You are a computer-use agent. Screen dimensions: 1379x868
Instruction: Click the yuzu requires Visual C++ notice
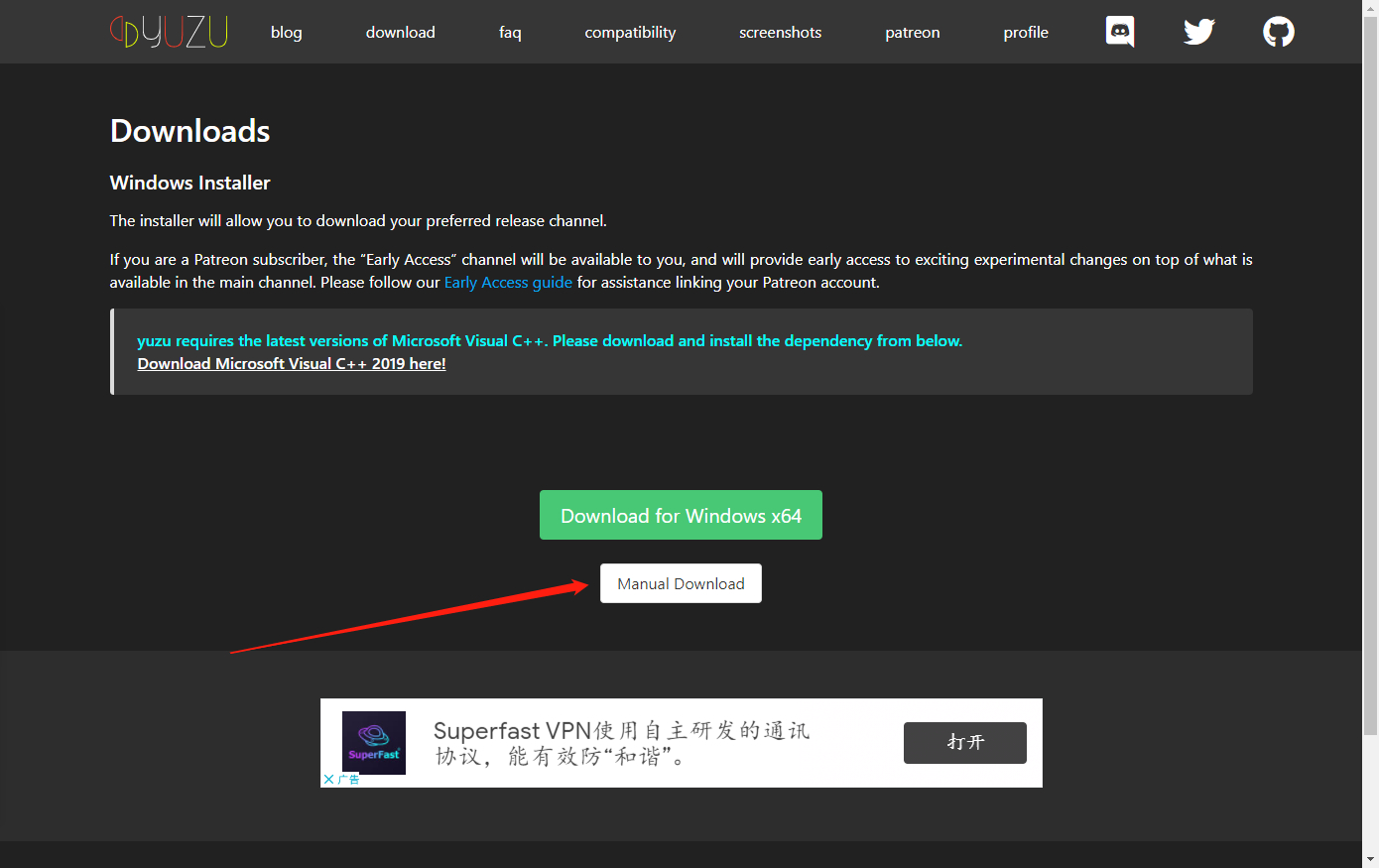[550, 341]
